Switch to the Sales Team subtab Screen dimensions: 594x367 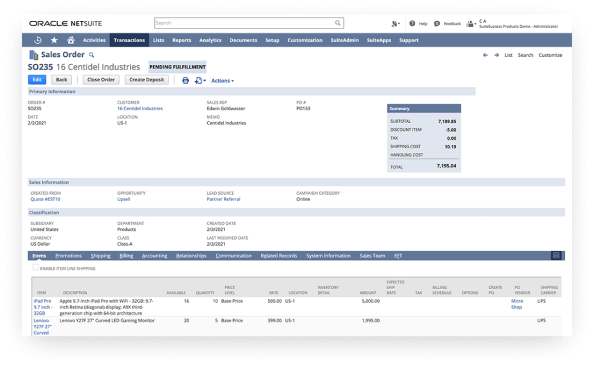372,256
